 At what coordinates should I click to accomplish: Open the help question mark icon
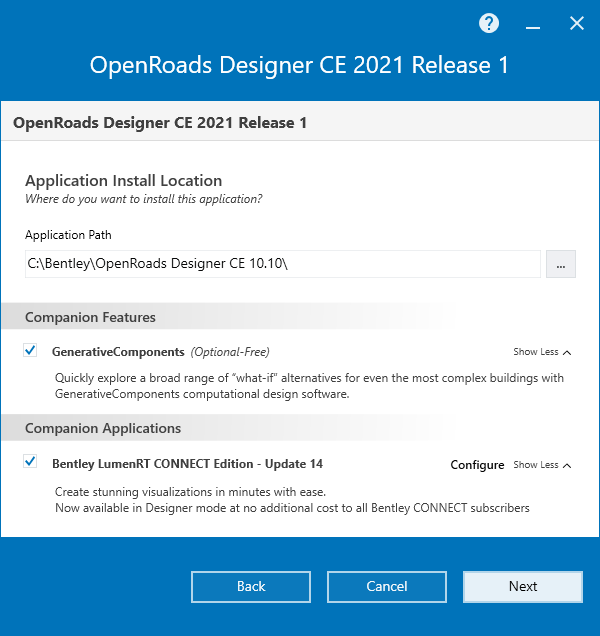(x=489, y=23)
